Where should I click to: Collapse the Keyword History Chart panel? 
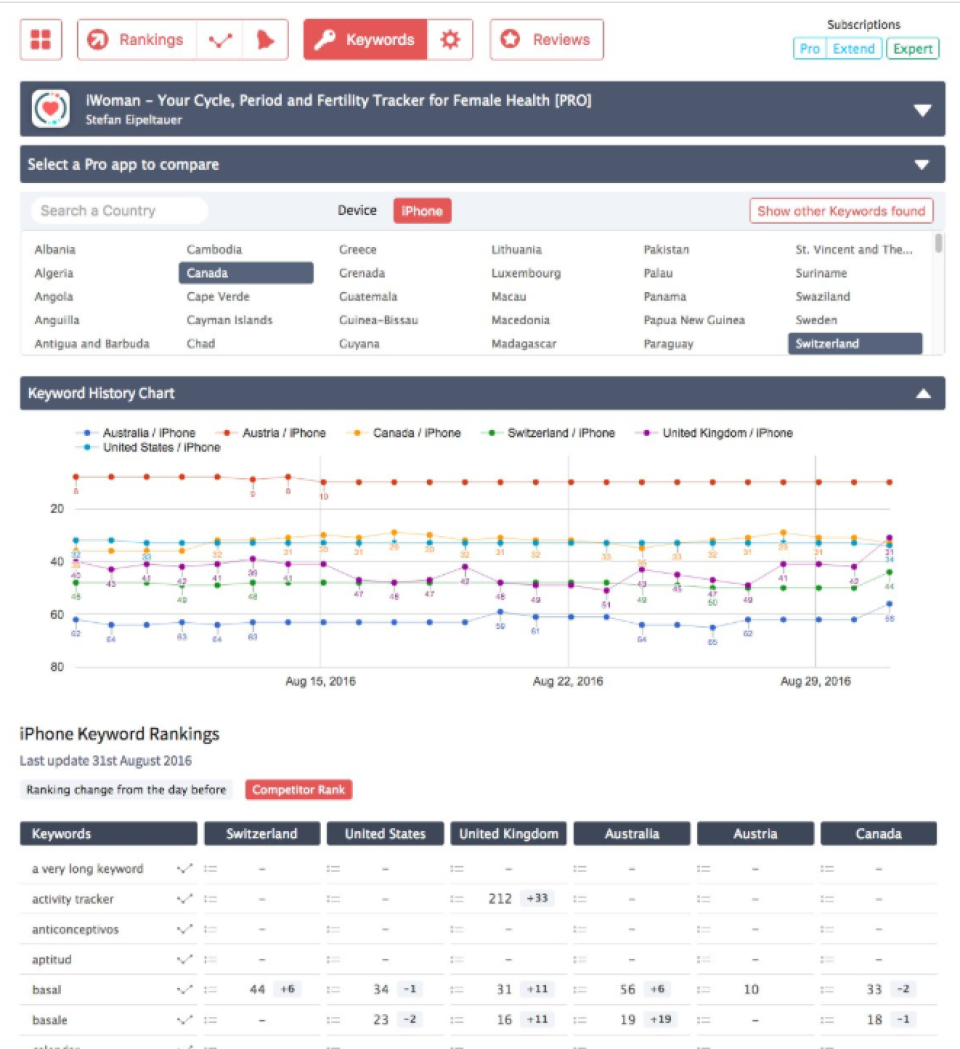click(x=925, y=394)
